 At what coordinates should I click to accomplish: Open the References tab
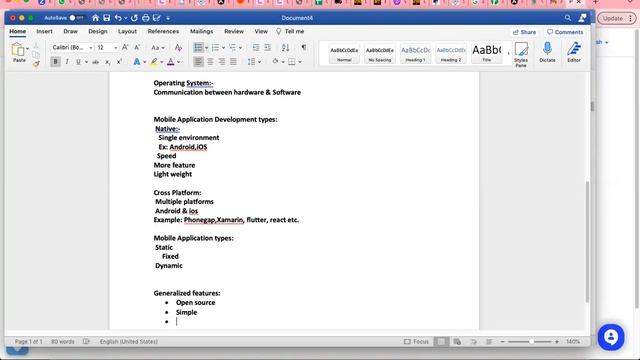pos(163,31)
